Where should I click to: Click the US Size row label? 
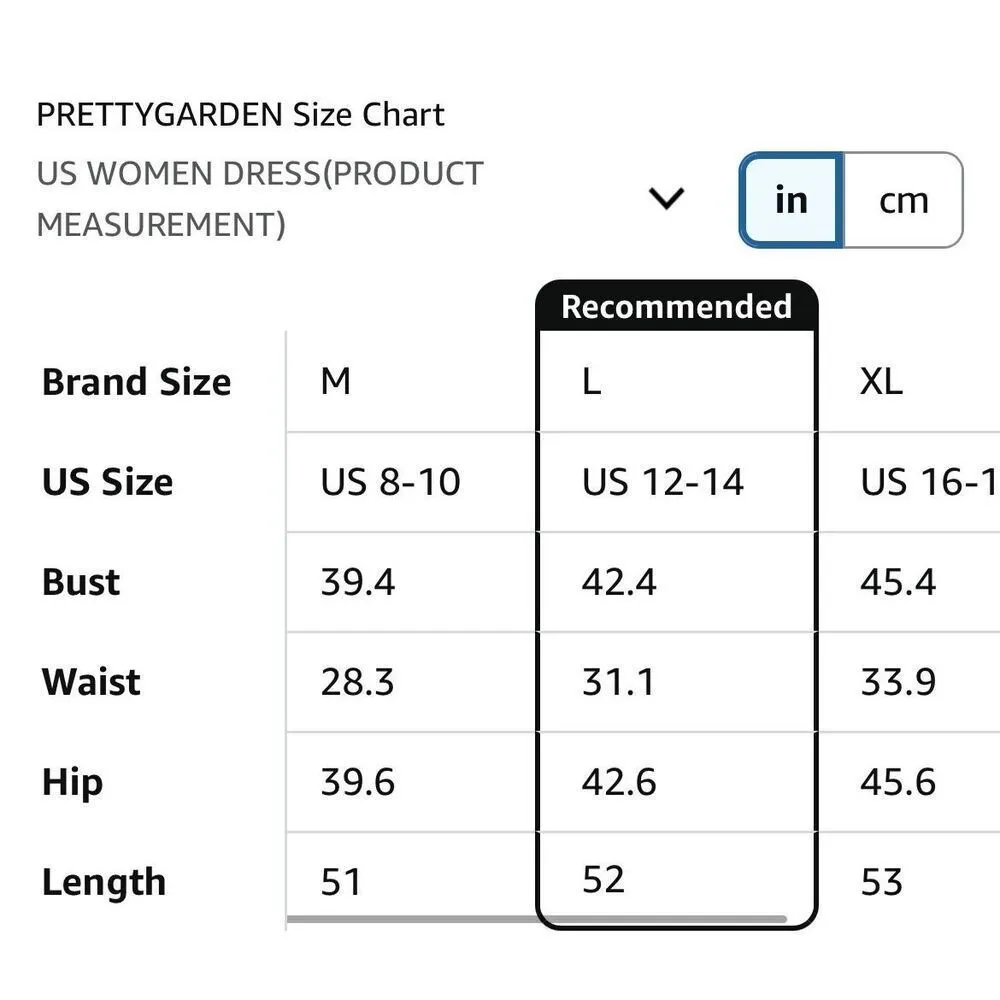click(108, 482)
